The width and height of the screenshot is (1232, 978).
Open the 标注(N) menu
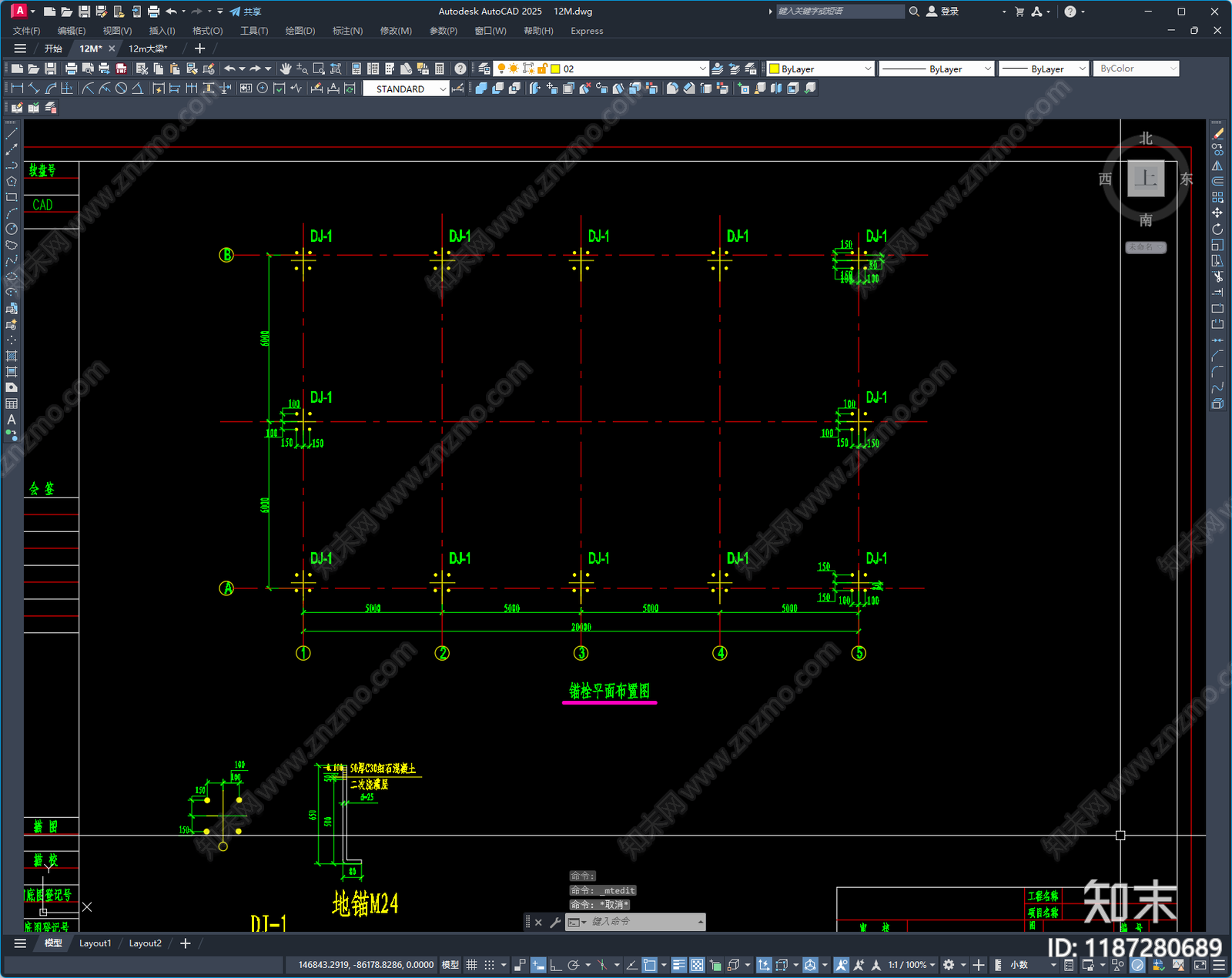click(x=347, y=31)
